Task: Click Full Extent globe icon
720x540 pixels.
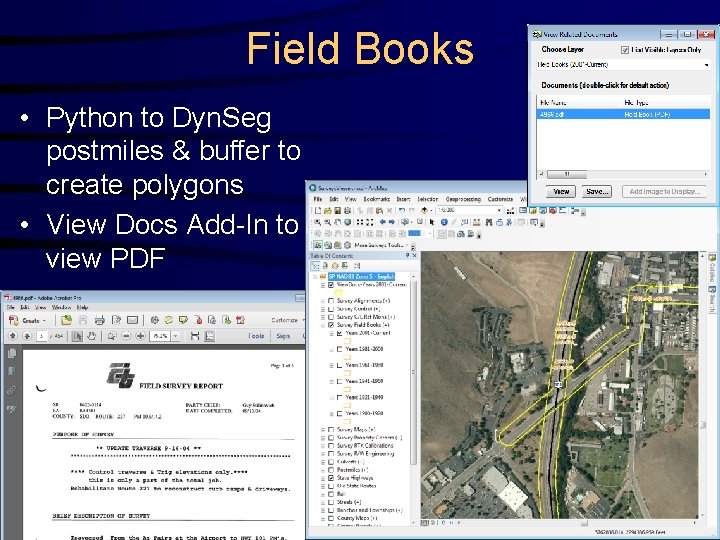Action: [348, 222]
